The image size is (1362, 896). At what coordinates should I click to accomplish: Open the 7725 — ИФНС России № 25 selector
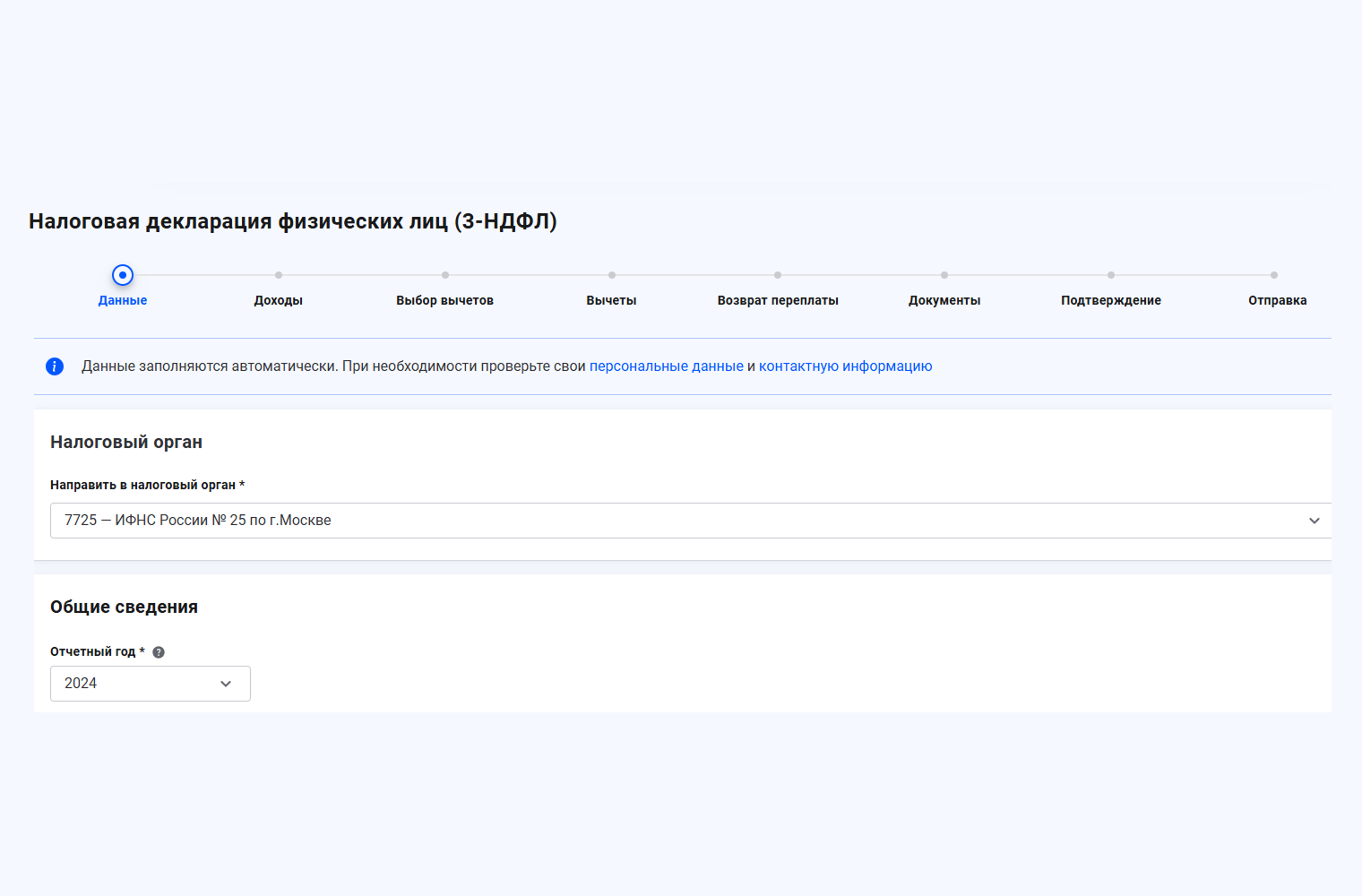[x=681, y=521]
